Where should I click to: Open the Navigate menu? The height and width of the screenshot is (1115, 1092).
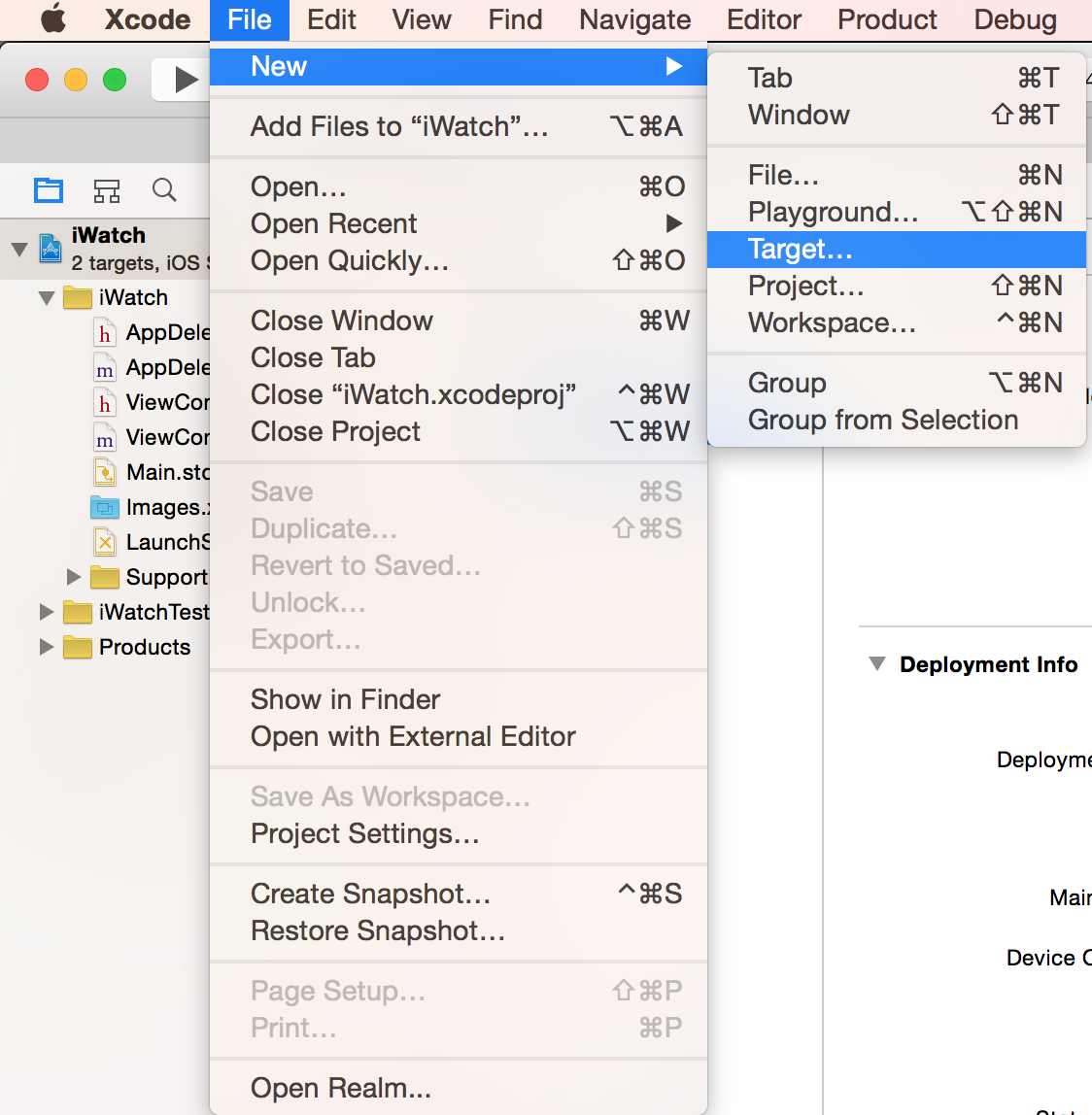(x=635, y=19)
